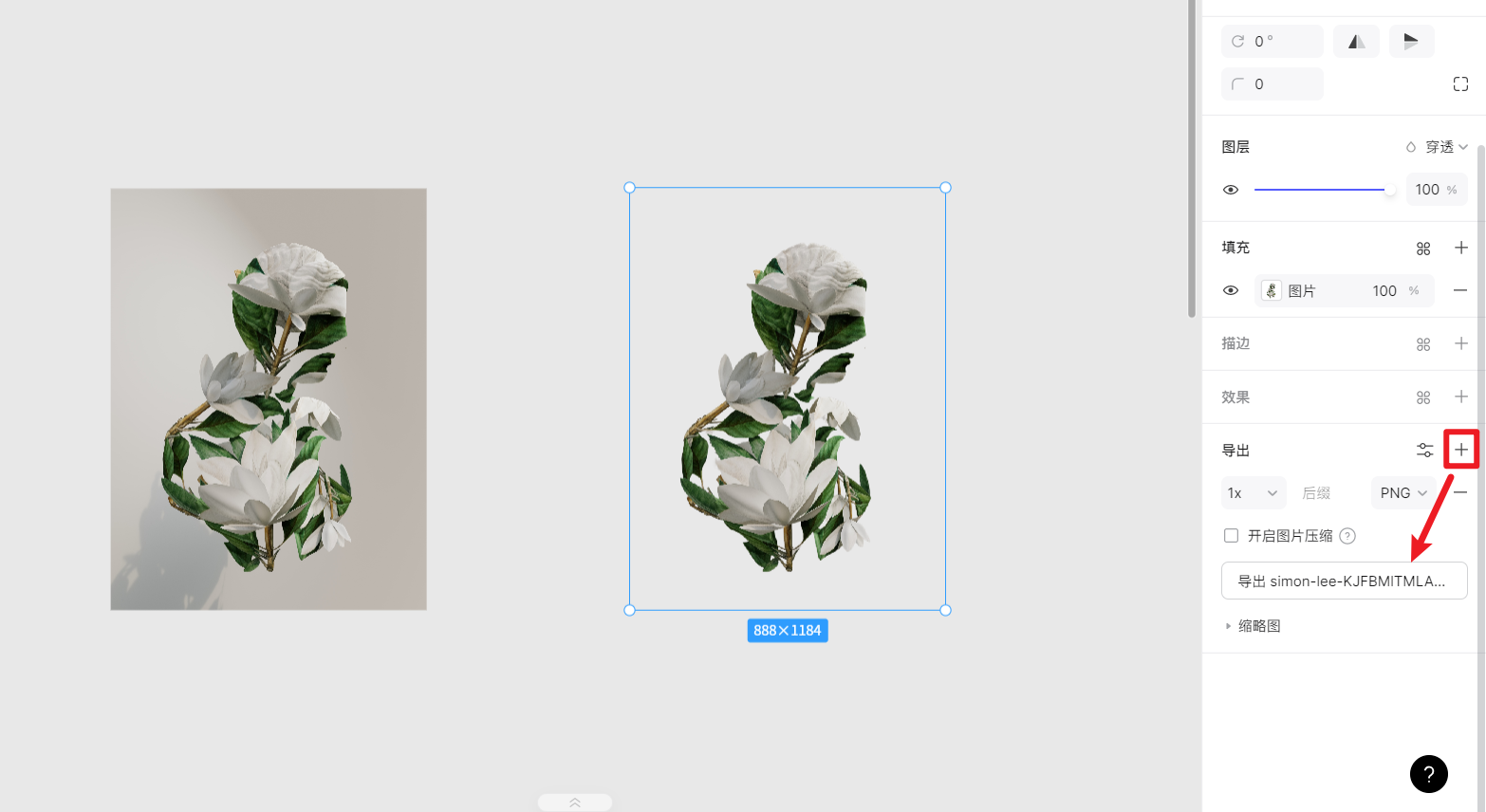1486x812 pixels.
Task: Add an effect with plus icon
Action: [x=1461, y=397]
